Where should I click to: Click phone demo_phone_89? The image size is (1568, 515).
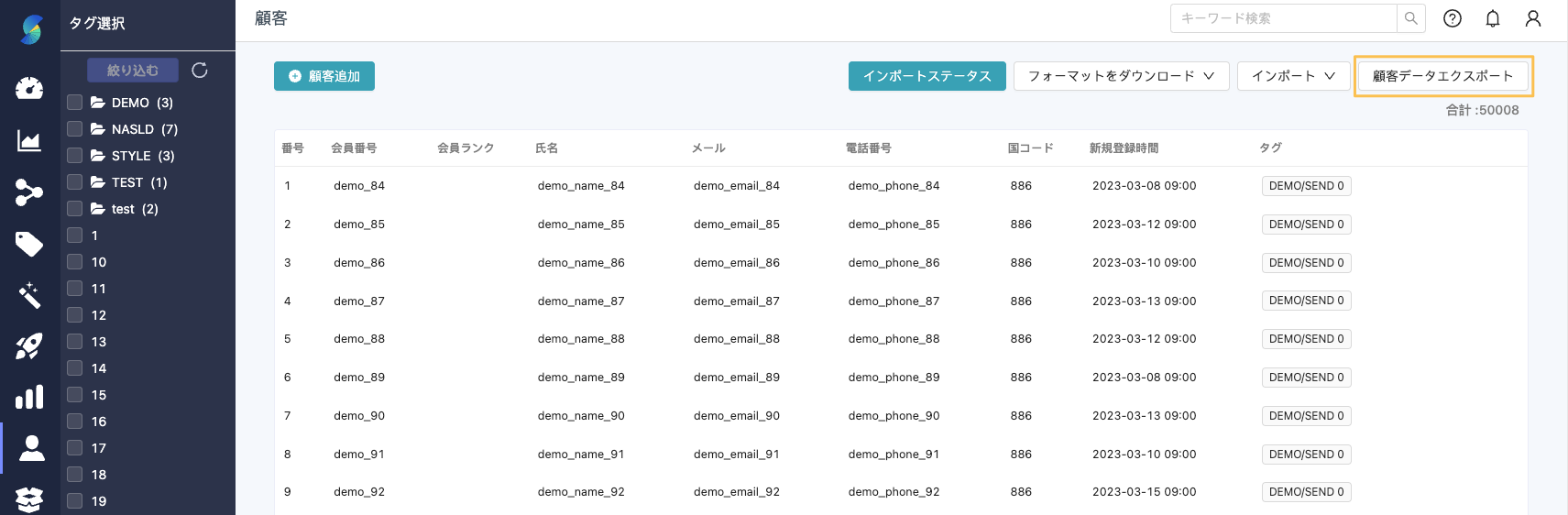894,378
